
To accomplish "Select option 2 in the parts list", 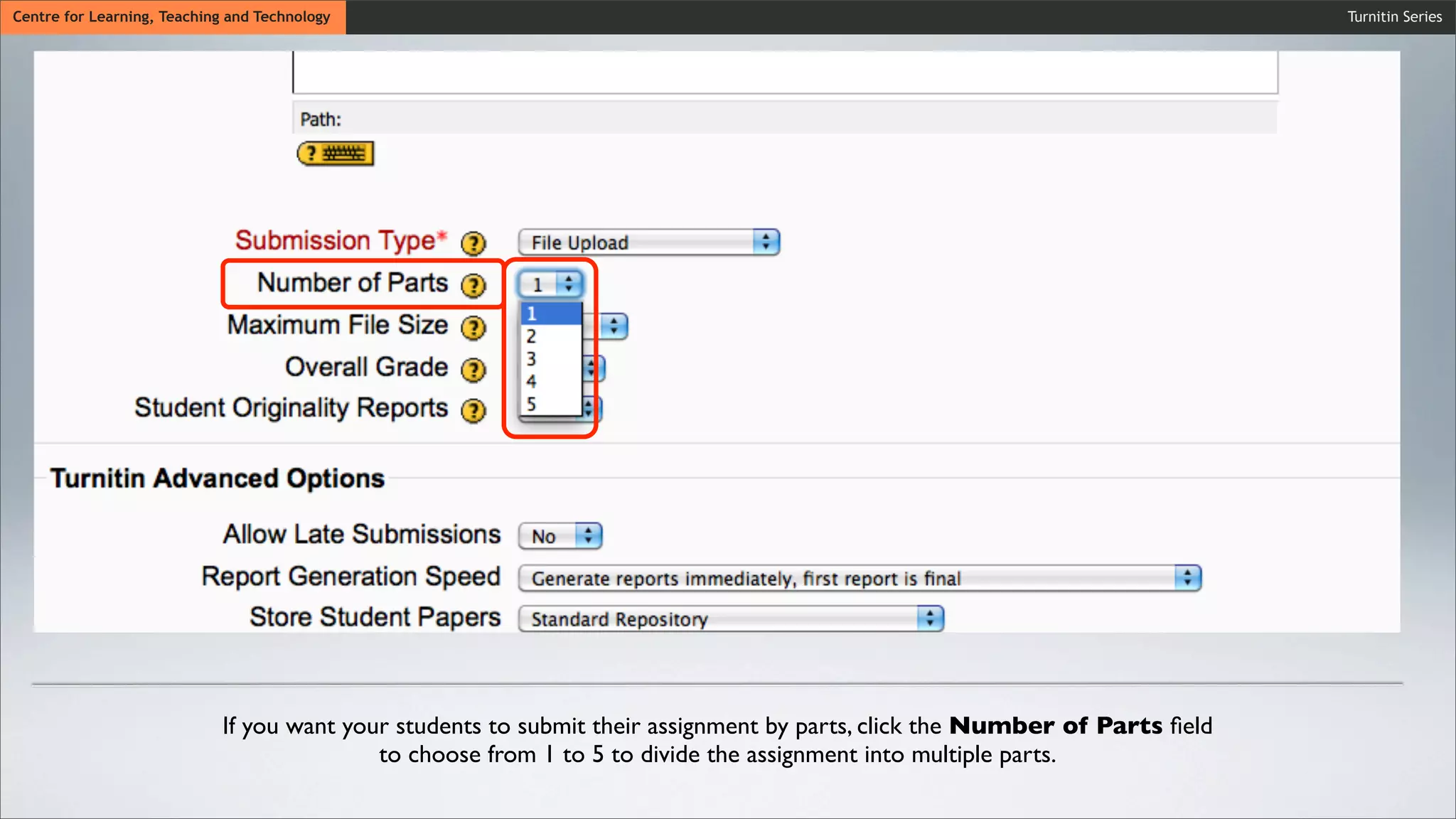I will [x=550, y=336].
